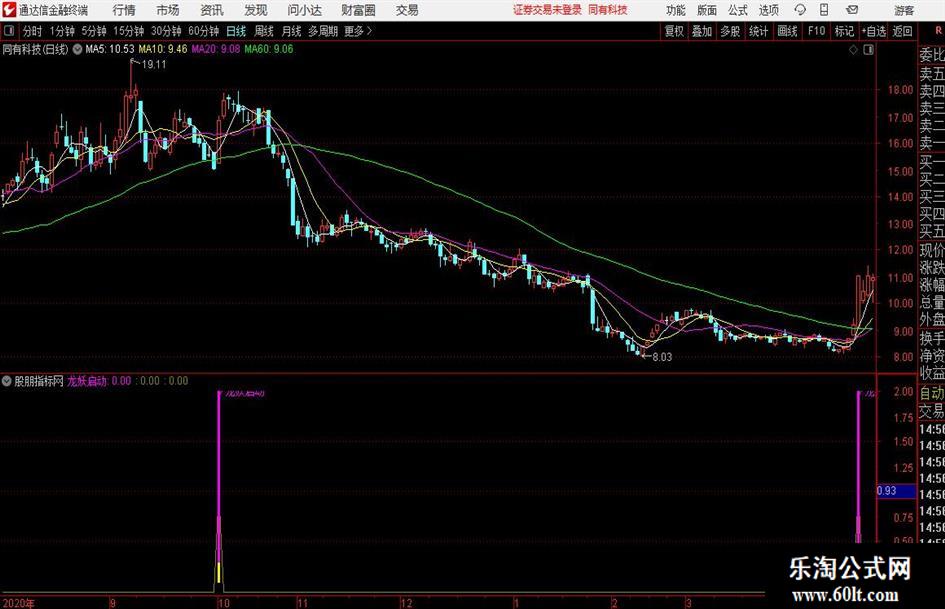Open the 交易 menu
This screenshot has width=945, height=609.
pos(407,10)
